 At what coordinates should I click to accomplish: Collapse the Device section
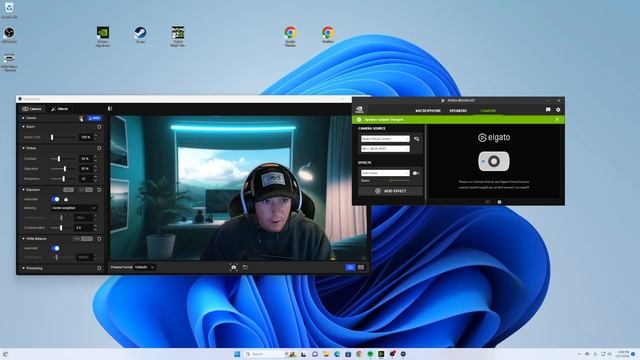[23, 118]
